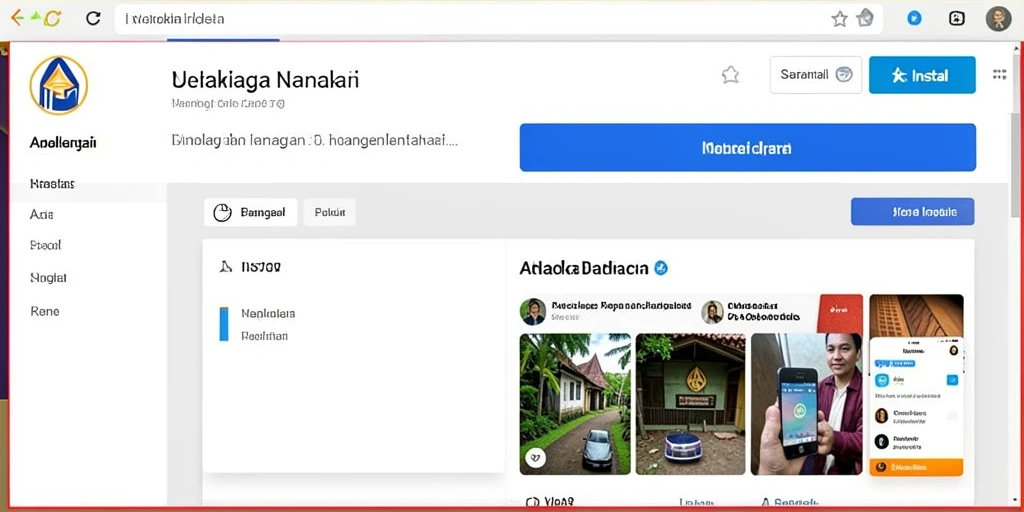Viewport: 1024px width, 512px height.
Task: Select Sioglal in the left sidebar
Action: (x=48, y=278)
